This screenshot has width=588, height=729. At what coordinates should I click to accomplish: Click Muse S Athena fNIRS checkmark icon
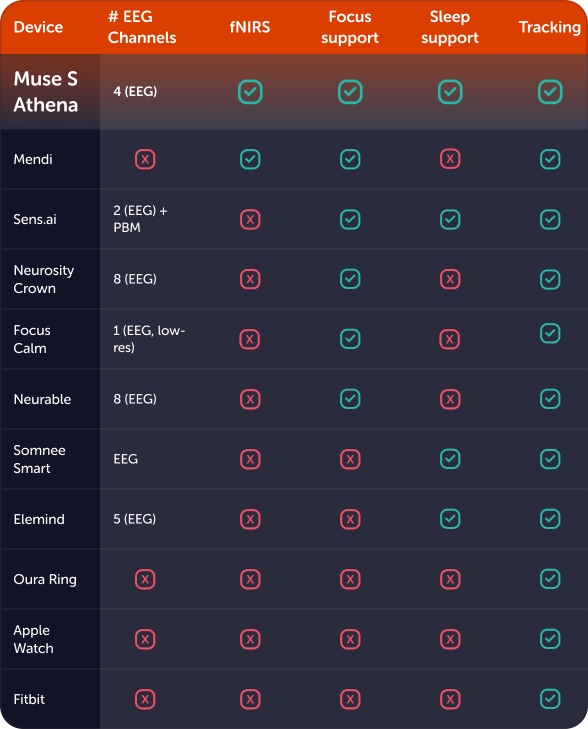250,92
